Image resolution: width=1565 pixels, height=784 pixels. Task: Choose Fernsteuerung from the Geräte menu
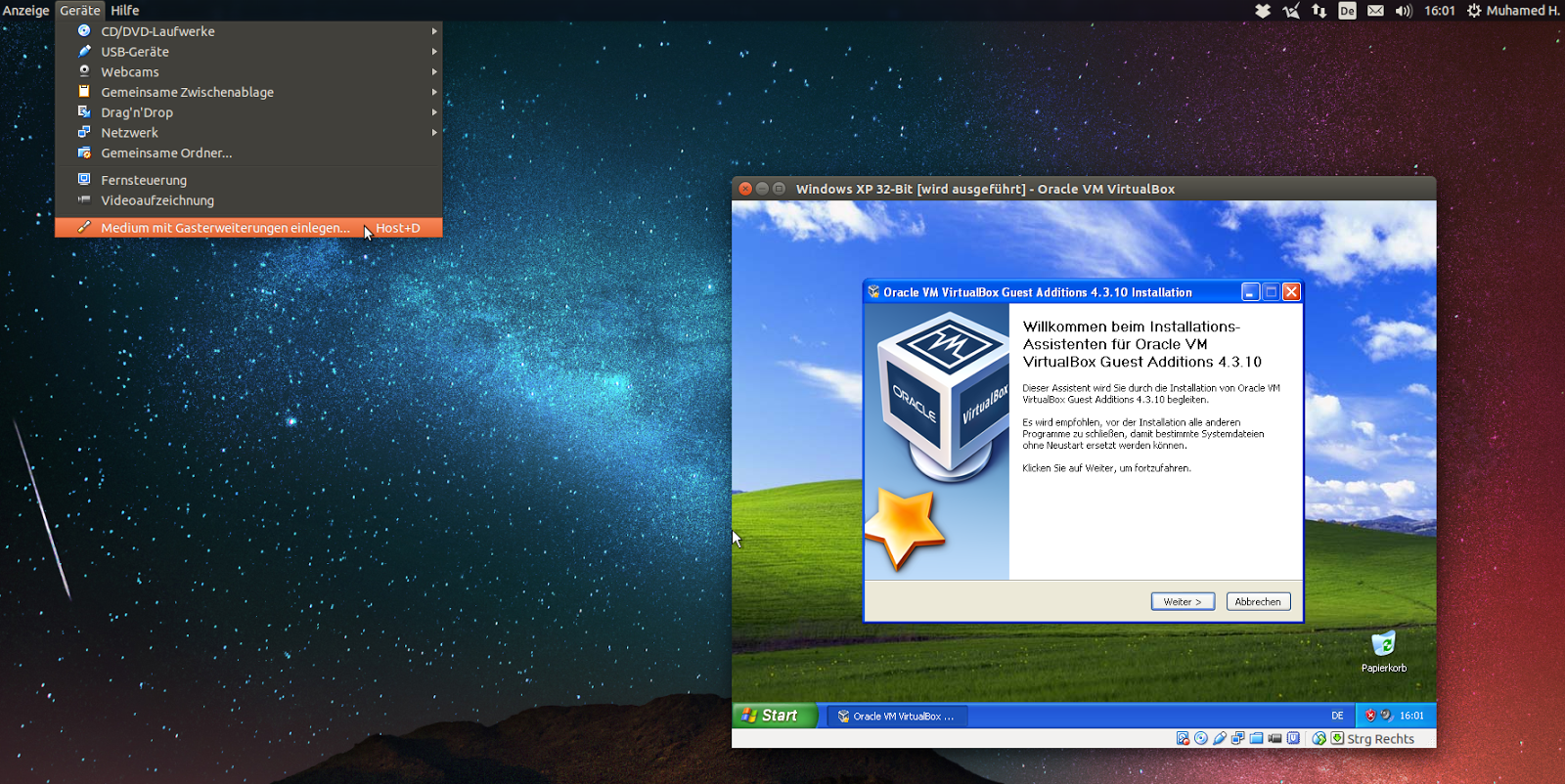[248, 180]
